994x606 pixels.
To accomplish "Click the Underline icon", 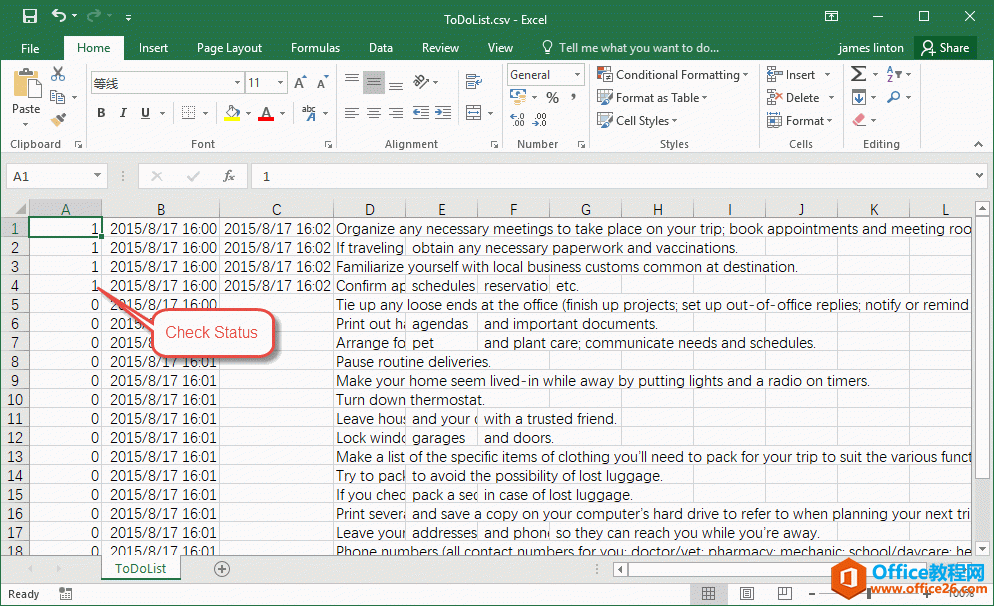I will 142,113.
